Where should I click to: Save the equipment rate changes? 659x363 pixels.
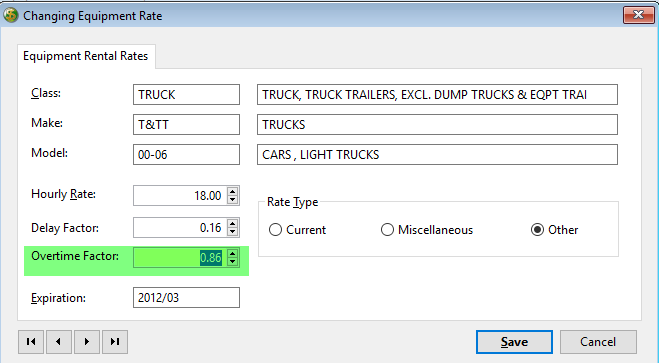(x=514, y=342)
